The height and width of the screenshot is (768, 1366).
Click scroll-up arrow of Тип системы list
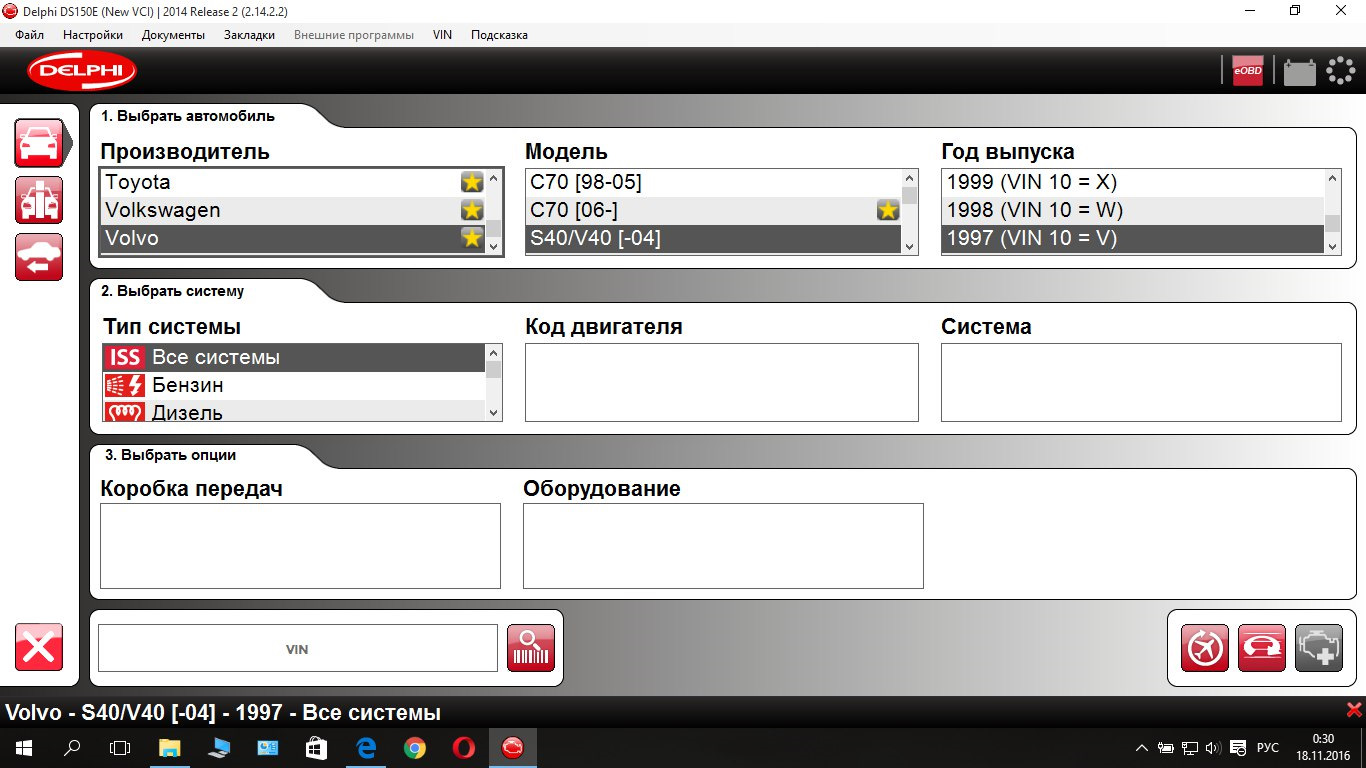493,353
